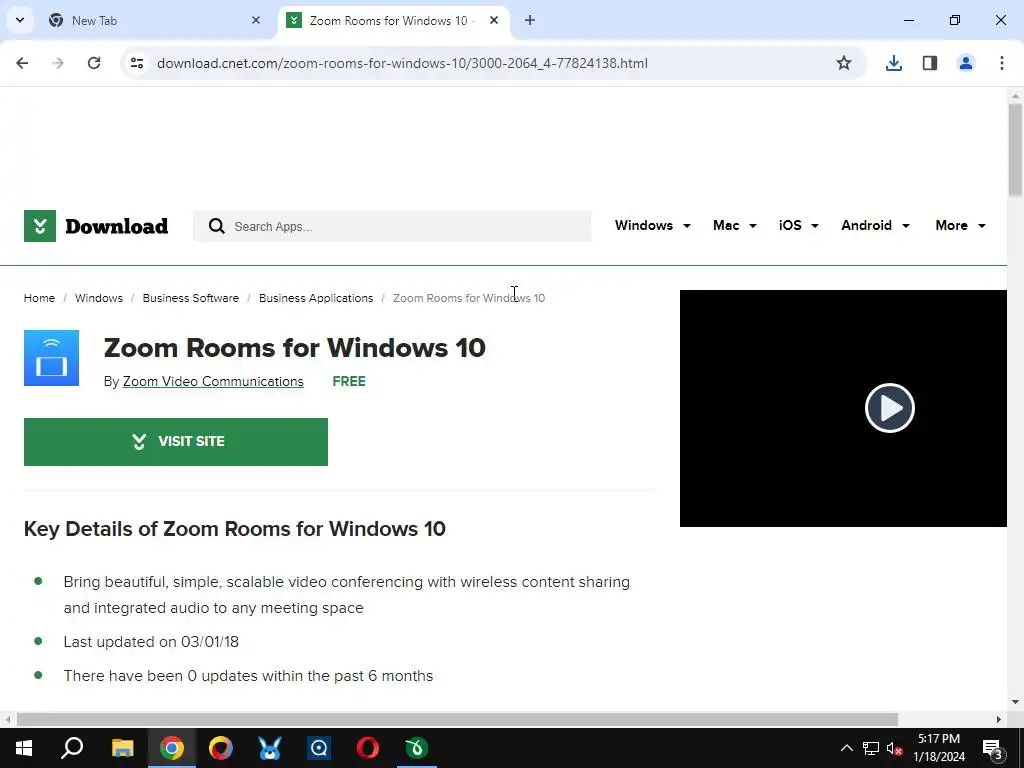
Task: Focus the Search Apps field
Action: point(392,226)
